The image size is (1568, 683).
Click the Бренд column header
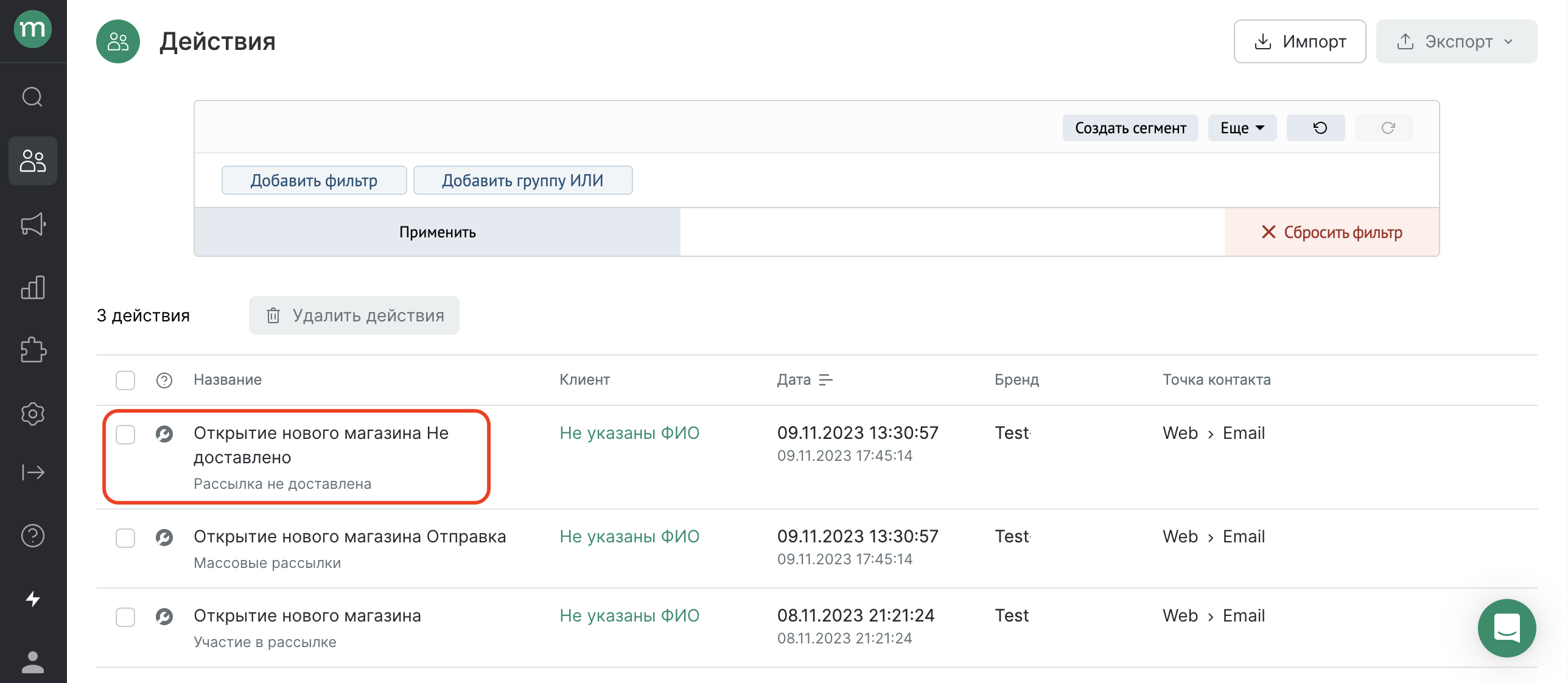pos(1017,380)
